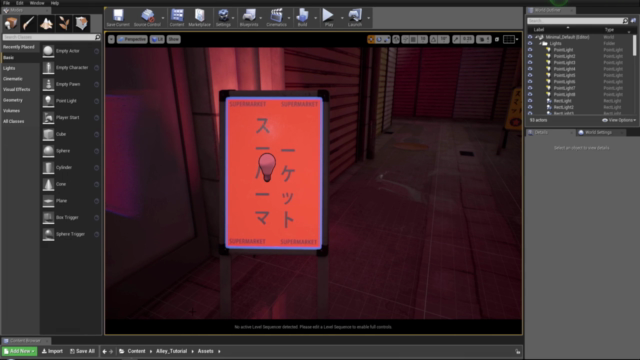Click the Save Current toolbar icon
This screenshot has height=360, width=640.
click(x=118, y=18)
